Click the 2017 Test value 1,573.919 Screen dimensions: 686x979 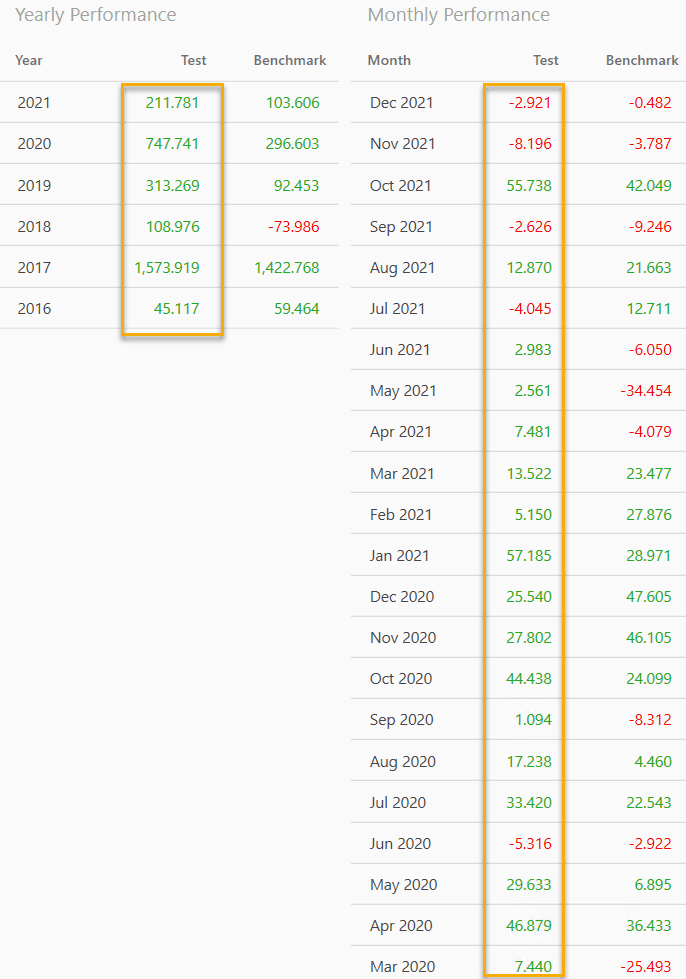coord(167,268)
